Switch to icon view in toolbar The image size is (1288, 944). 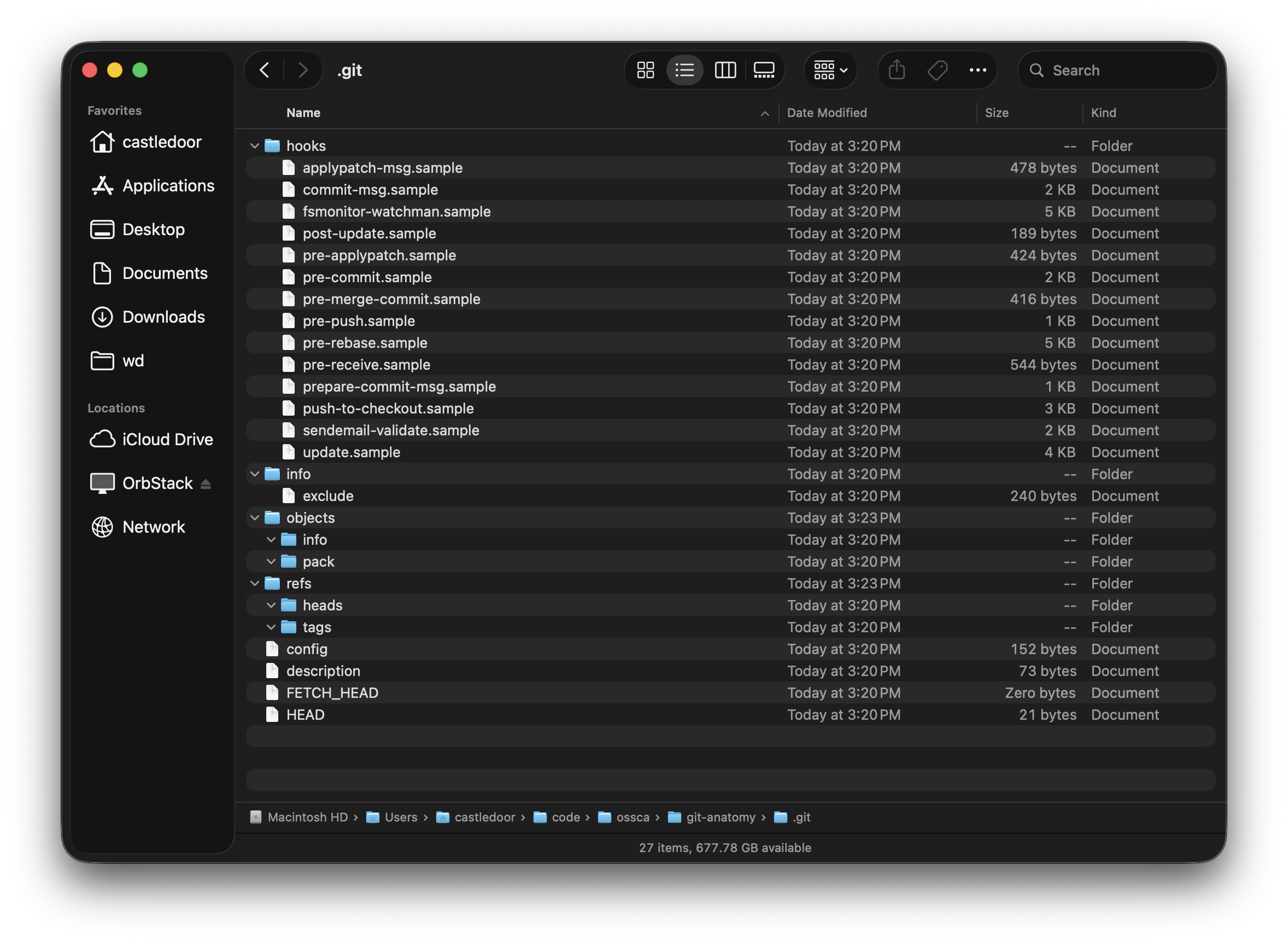pyautogui.click(x=646, y=71)
